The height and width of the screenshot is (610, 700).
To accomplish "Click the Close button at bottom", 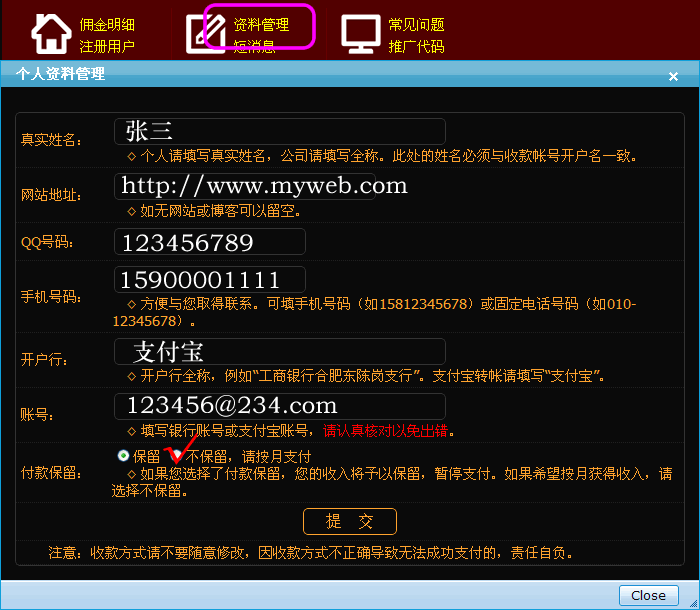I will (x=648, y=595).
